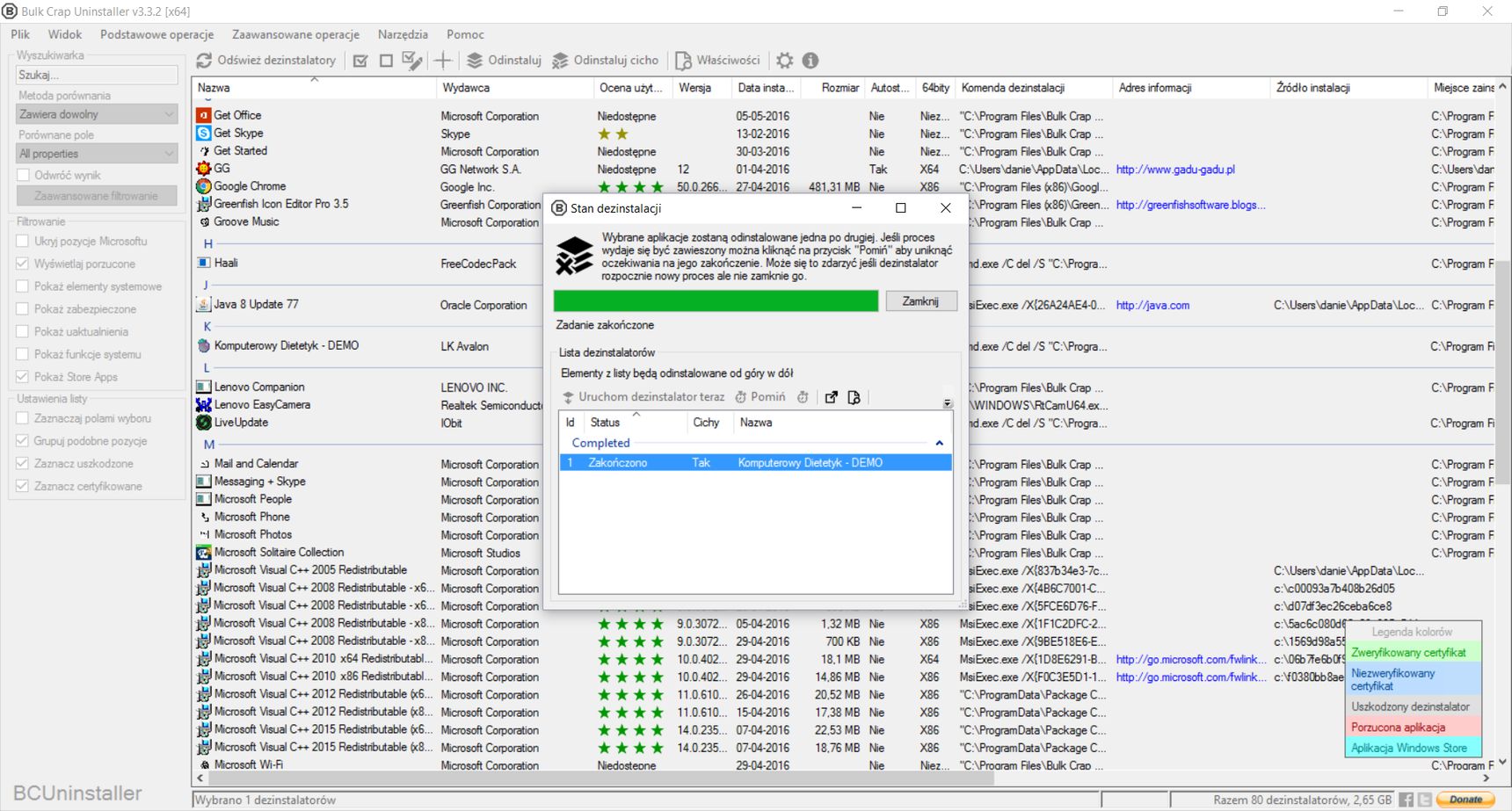Open the Podstawowe operacje menu
The width and height of the screenshot is (1512, 811).
pos(157,34)
